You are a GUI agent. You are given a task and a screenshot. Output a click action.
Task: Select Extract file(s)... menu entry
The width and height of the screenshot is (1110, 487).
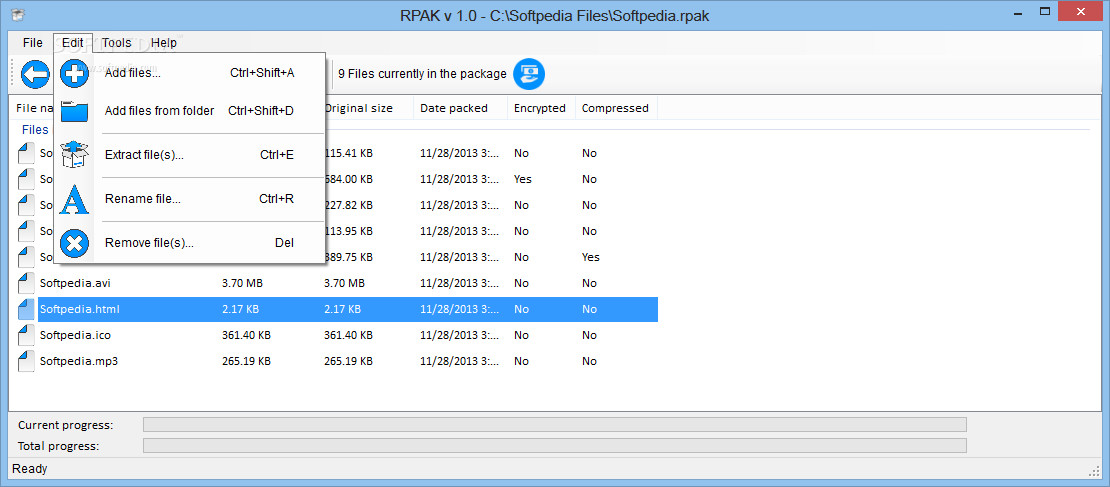[x=189, y=155]
